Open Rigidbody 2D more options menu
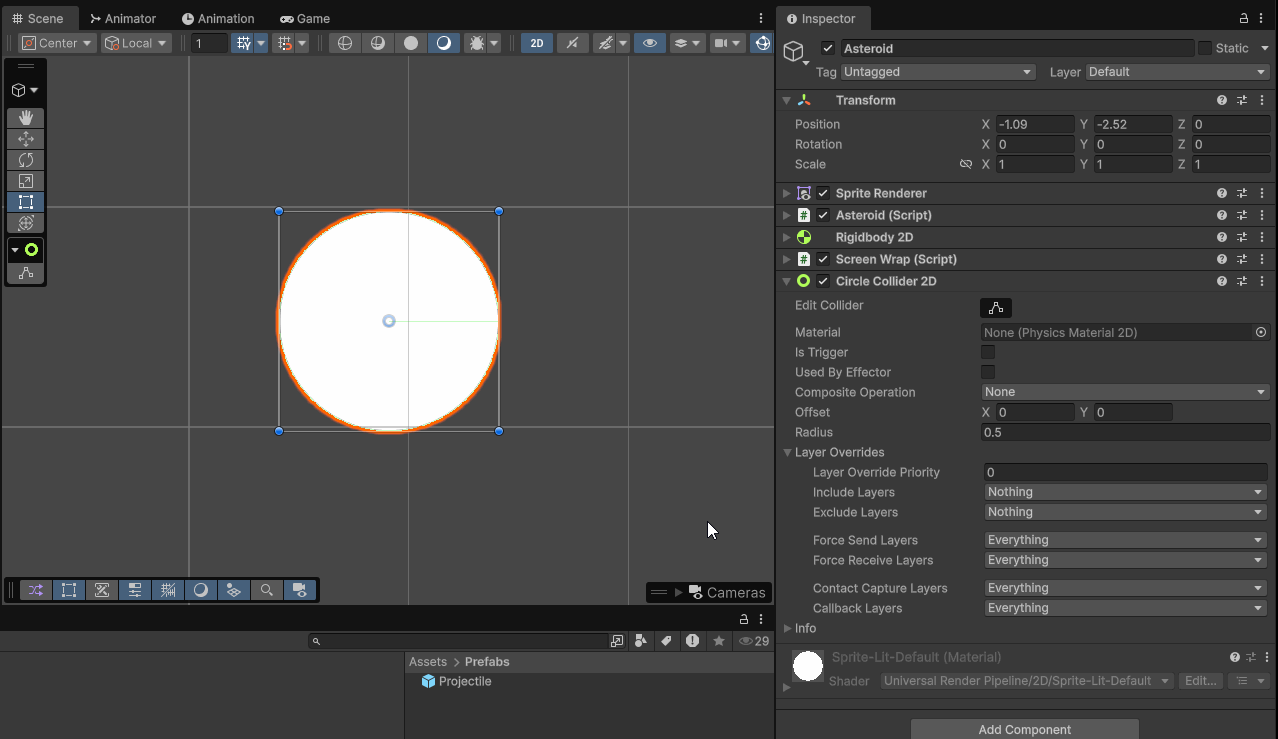 pyautogui.click(x=1262, y=237)
